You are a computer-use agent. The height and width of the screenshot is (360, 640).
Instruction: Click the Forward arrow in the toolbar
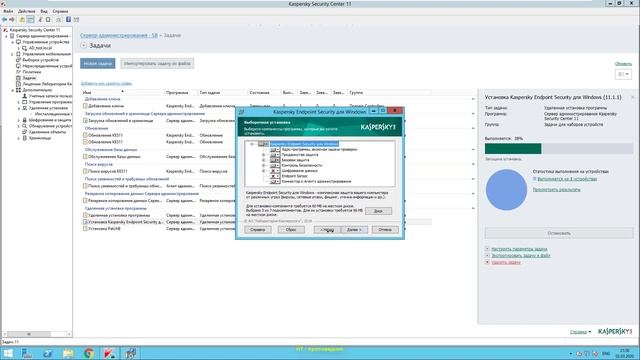click(x=12, y=20)
